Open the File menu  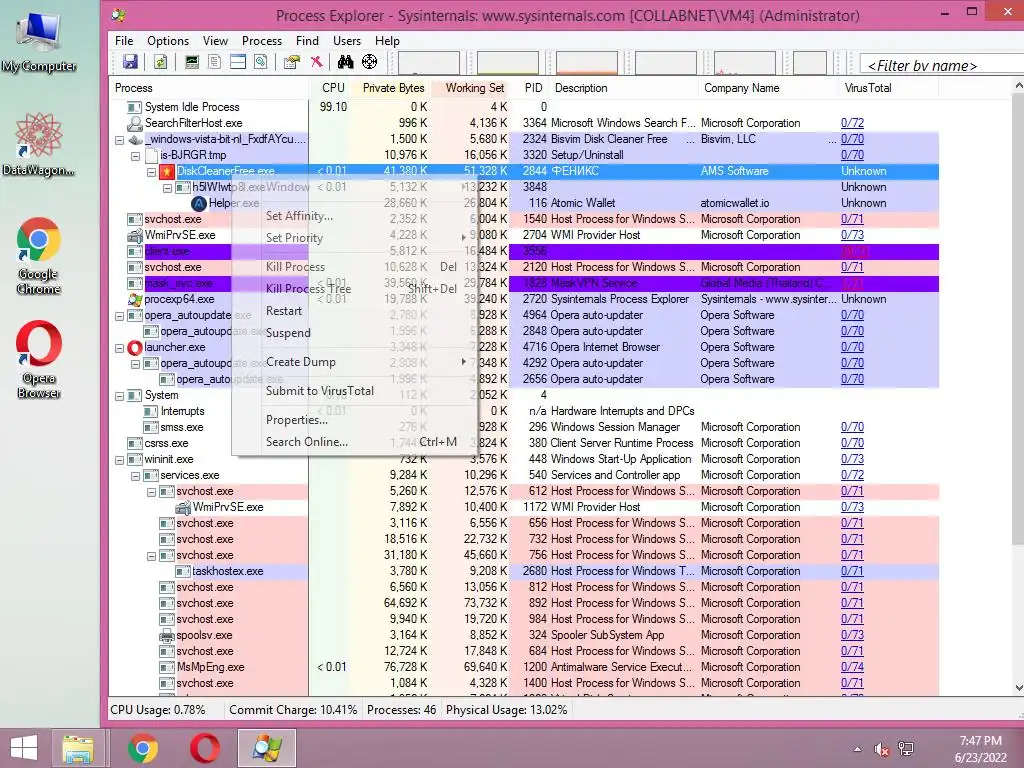124,40
